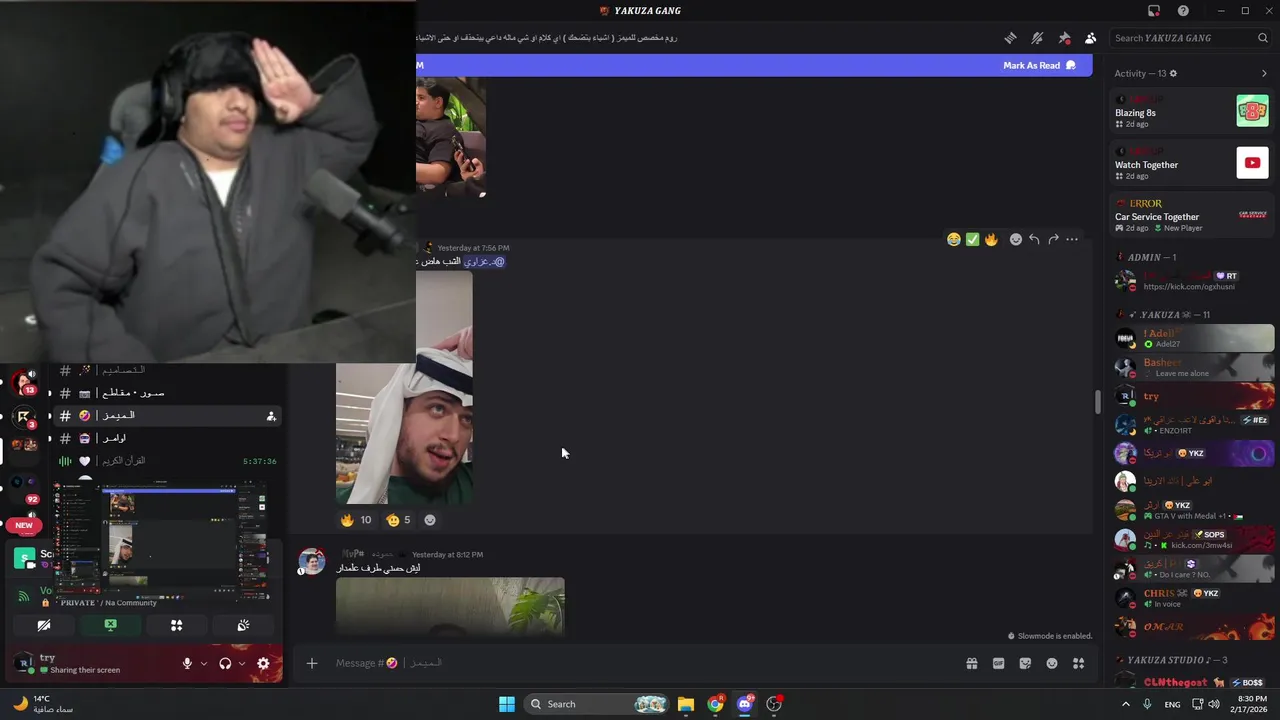1280x720 pixels.
Task: Mute the microphone in user panel
Action: pos(187,663)
